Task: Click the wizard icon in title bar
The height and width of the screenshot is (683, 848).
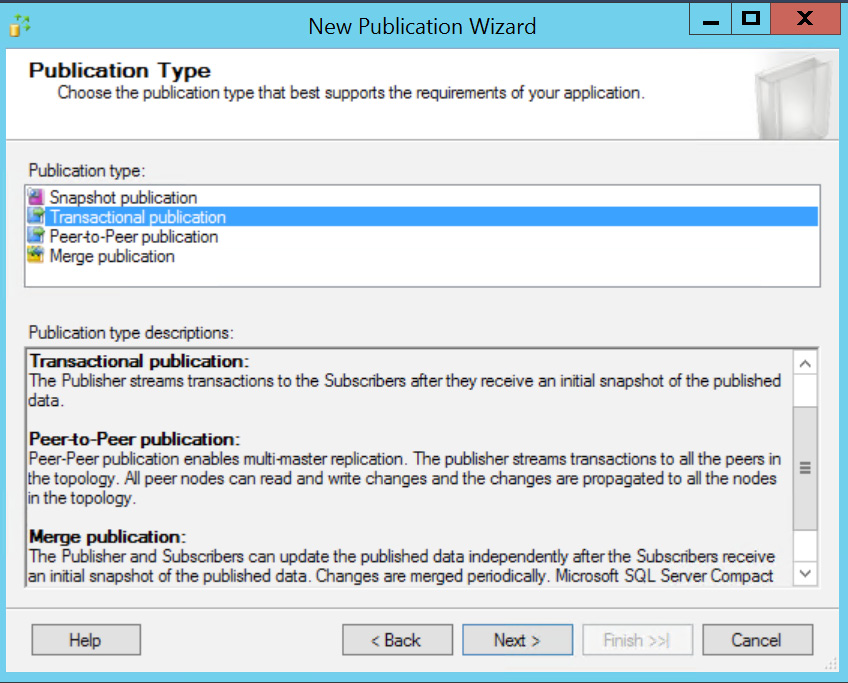Action: [x=19, y=25]
